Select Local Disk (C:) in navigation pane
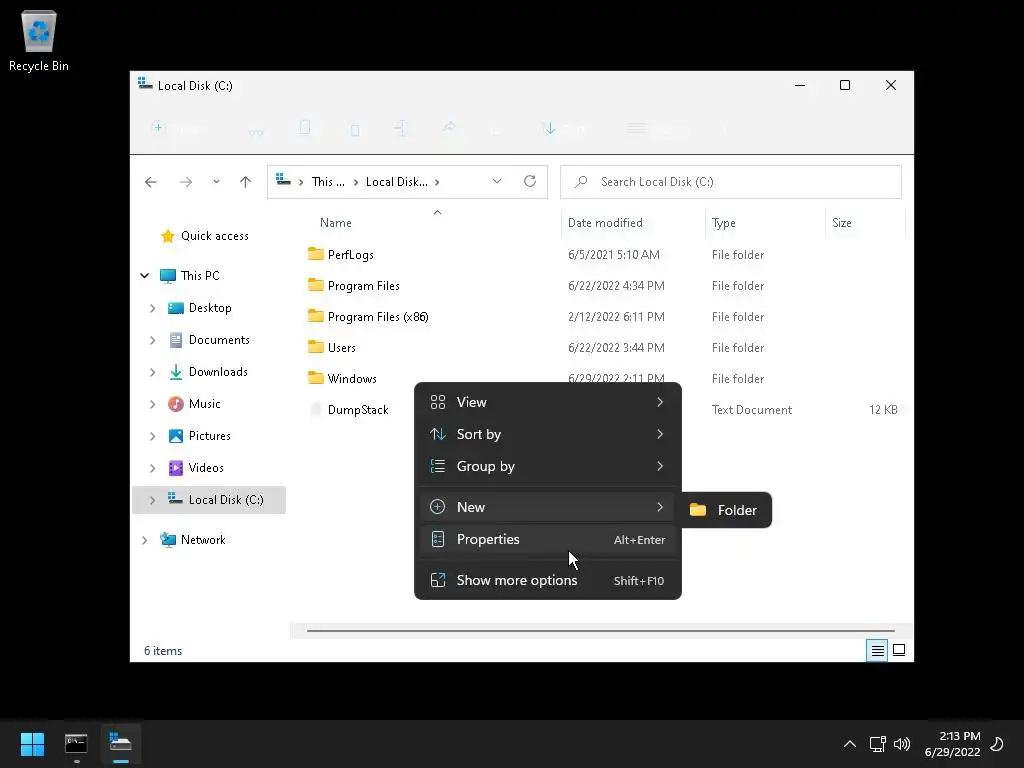The width and height of the screenshot is (1024, 768). (209, 500)
